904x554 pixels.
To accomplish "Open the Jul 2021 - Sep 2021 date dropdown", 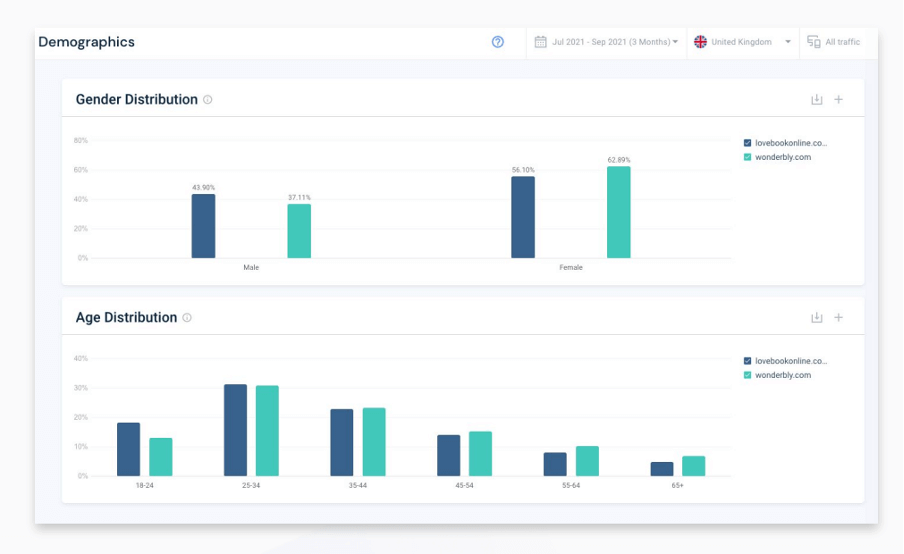I will [614, 42].
